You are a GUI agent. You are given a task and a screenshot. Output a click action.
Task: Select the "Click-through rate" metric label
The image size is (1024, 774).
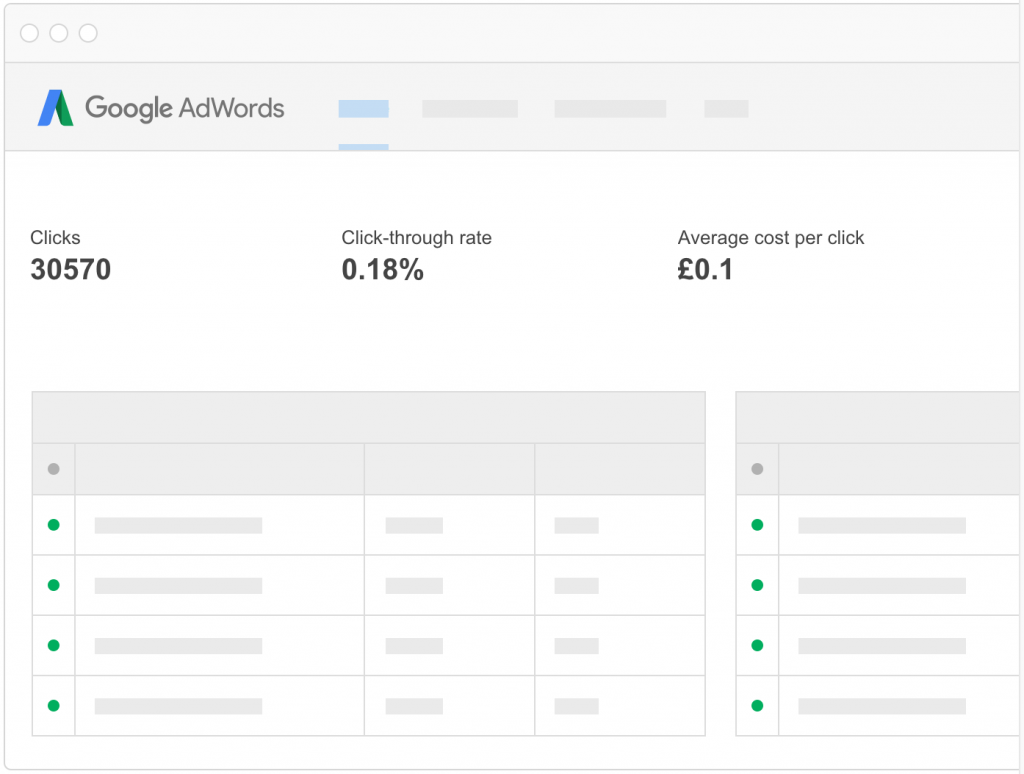pos(417,238)
